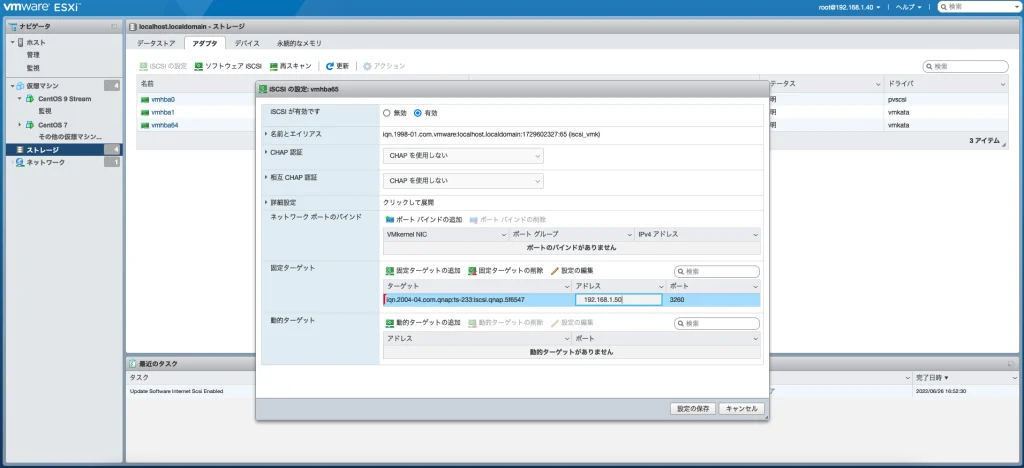
Task: Expand the Advanced Settings (詳細設定) section
Action: pyautogui.click(x=266, y=203)
